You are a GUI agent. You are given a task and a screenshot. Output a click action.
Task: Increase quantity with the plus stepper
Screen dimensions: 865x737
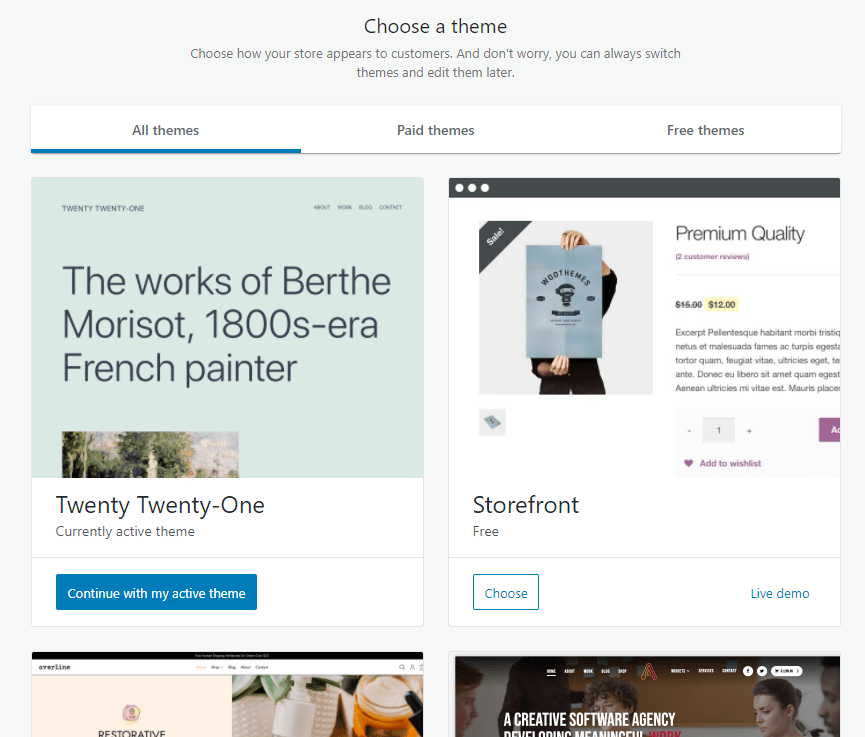(749, 430)
